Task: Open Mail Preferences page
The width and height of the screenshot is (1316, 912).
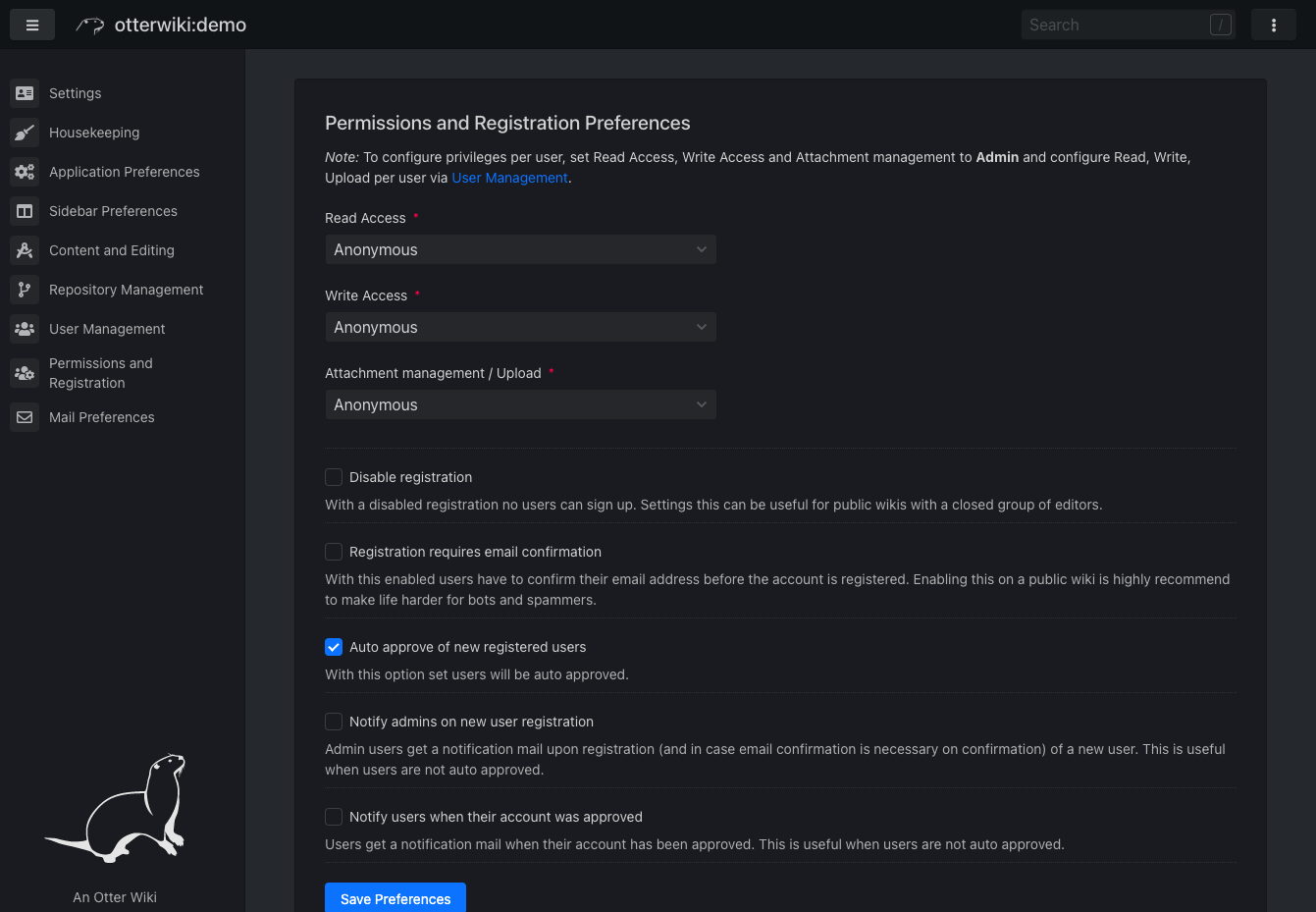Action: pyautogui.click(x=102, y=417)
